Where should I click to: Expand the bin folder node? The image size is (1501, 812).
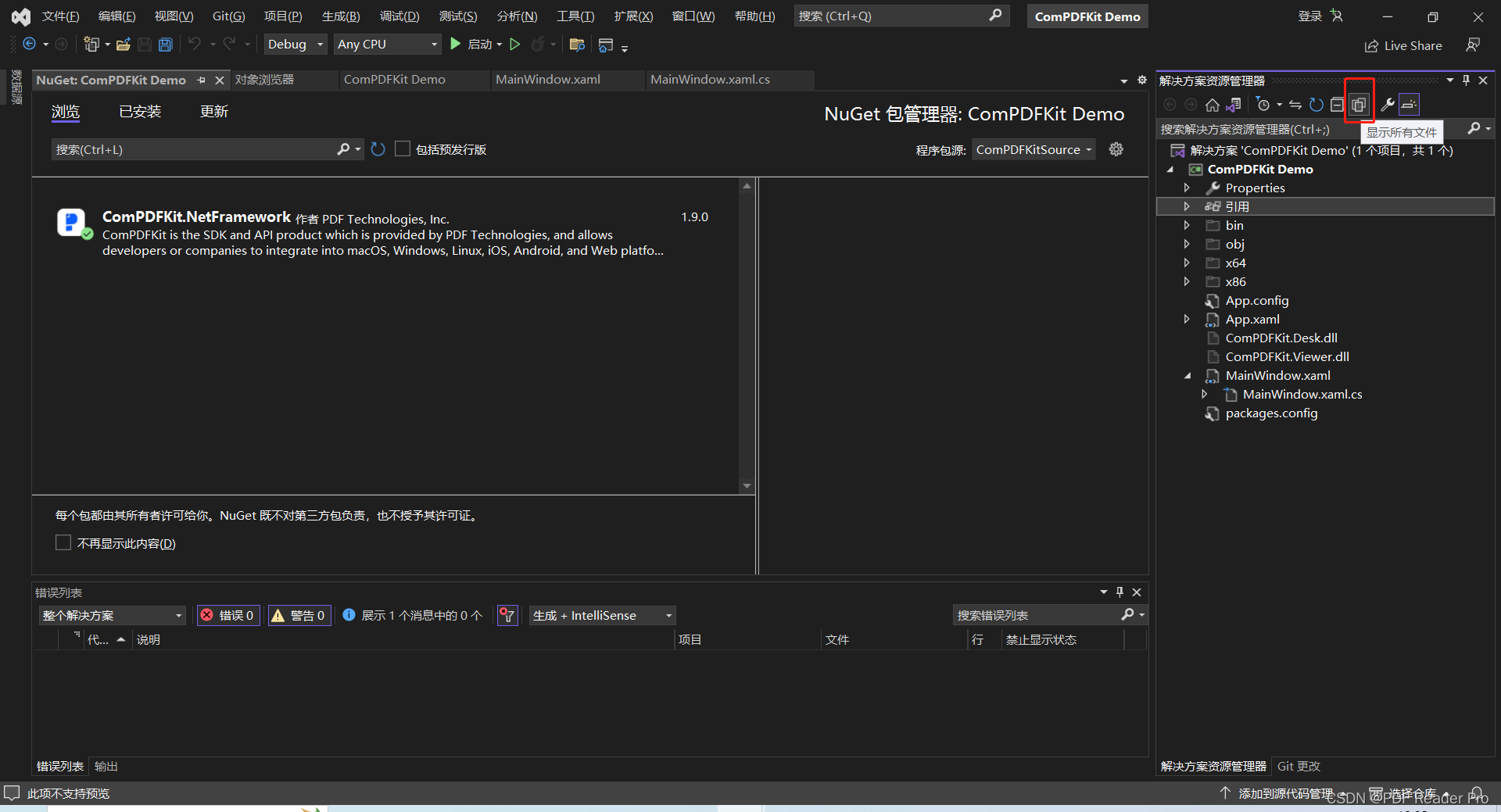point(1187,225)
